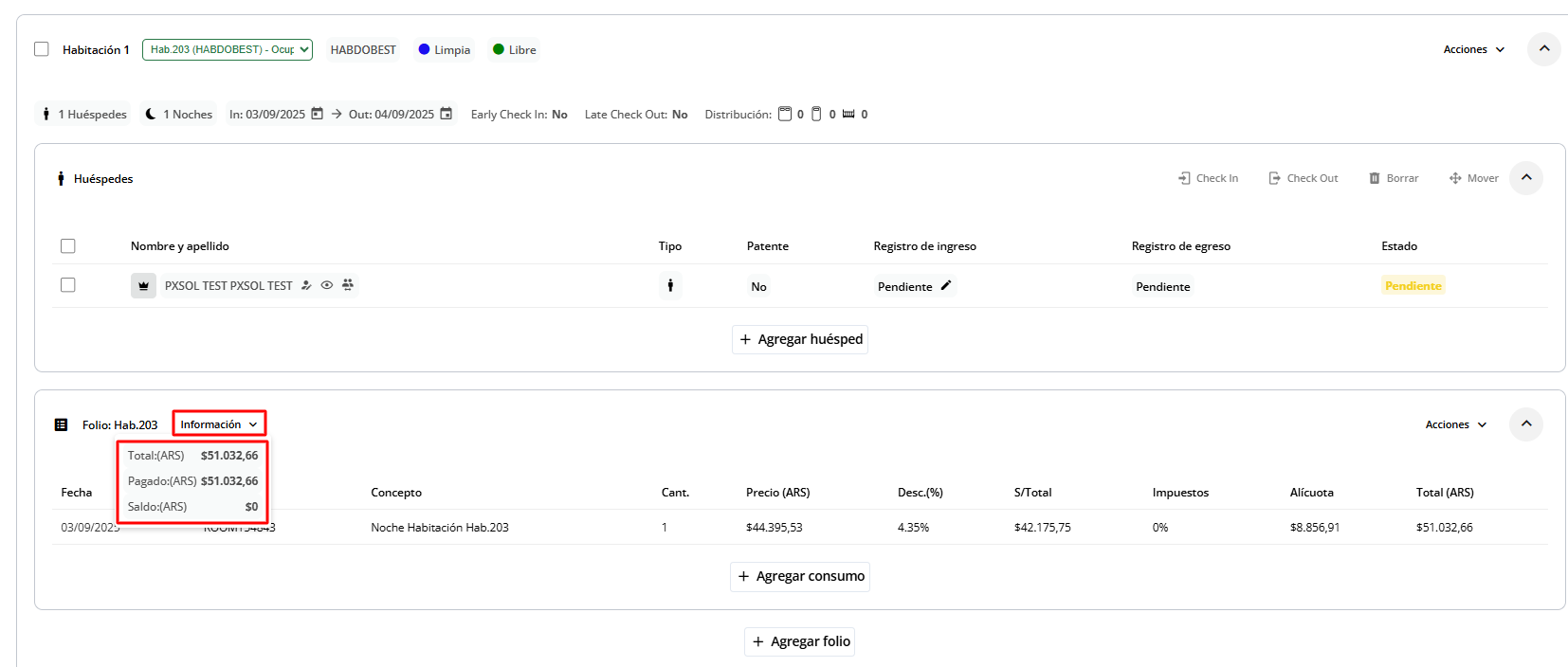Click Agregar consumo button
1568x667 pixels.
click(800, 576)
